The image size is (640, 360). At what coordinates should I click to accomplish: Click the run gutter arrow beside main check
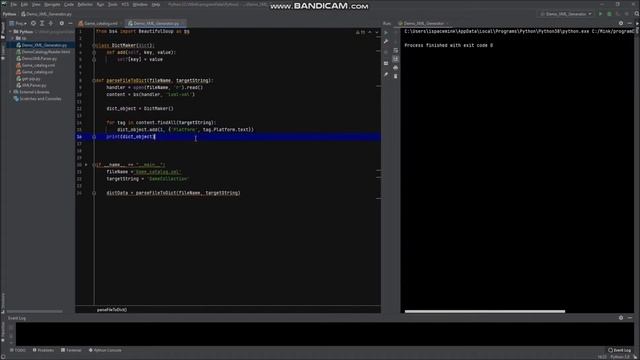(86, 165)
